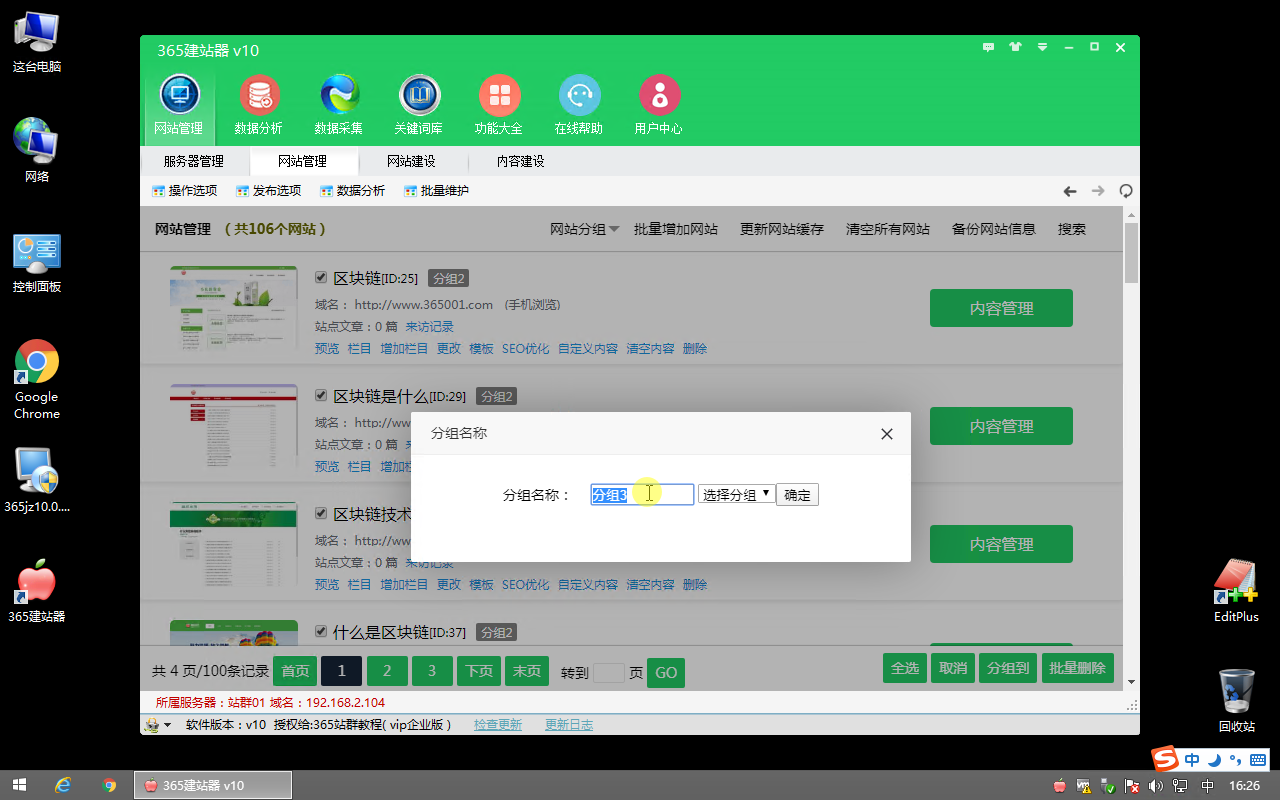Switch to the 内容建设 tab
This screenshot has height=800, width=1280.
click(x=521, y=161)
